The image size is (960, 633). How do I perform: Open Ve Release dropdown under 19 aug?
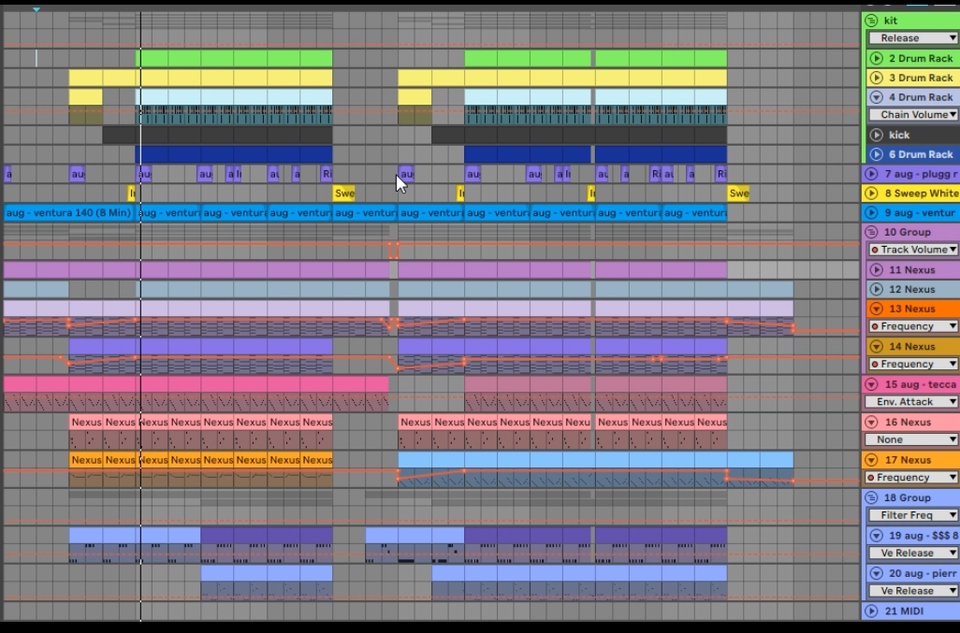tap(913, 553)
